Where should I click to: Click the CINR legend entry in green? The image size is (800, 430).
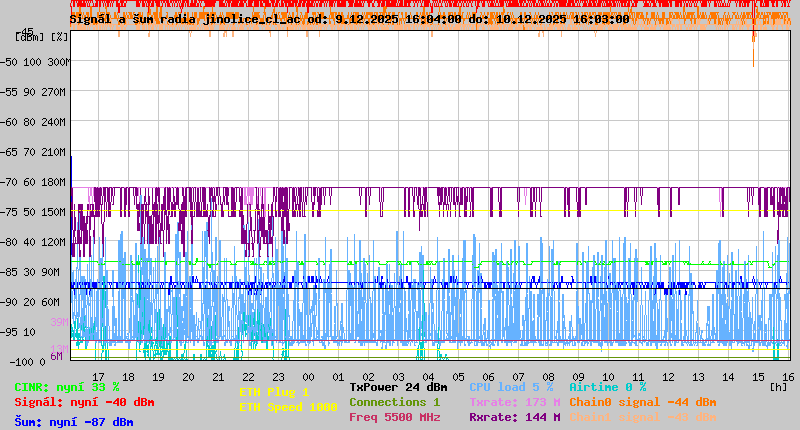(x=67, y=387)
